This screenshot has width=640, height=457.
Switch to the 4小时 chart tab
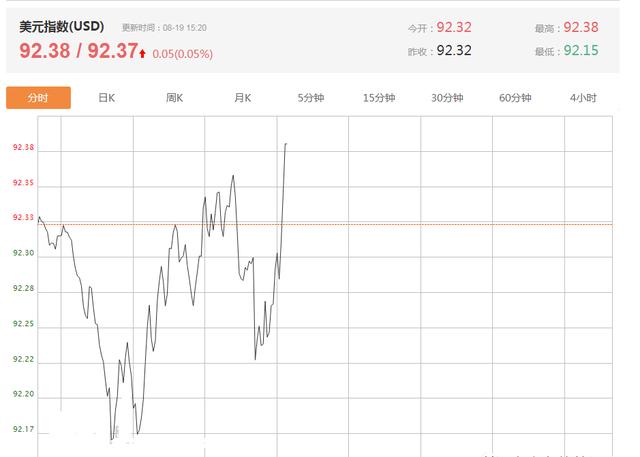pyautogui.click(x=583, y=98)
